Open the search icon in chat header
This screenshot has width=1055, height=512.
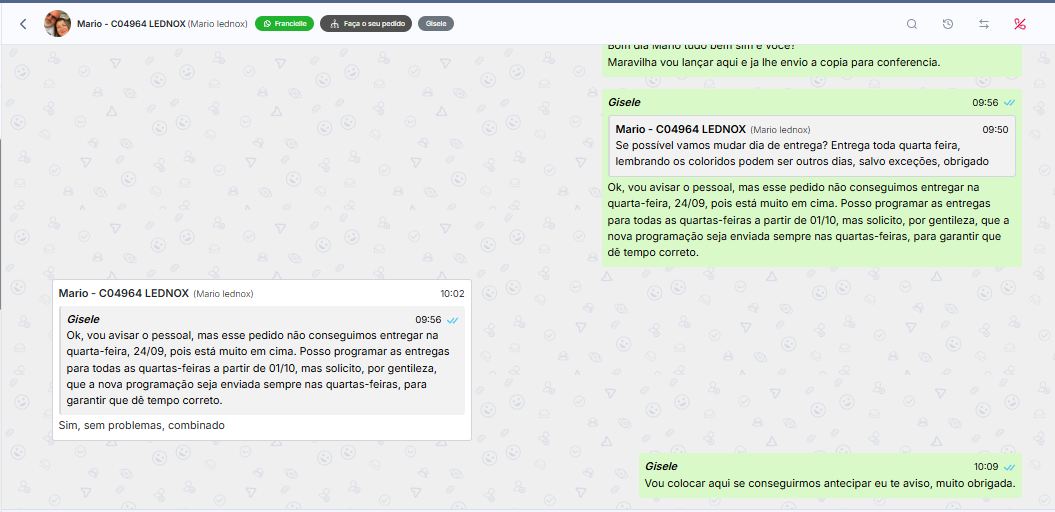pyautogui.click(x=912, y=24)
